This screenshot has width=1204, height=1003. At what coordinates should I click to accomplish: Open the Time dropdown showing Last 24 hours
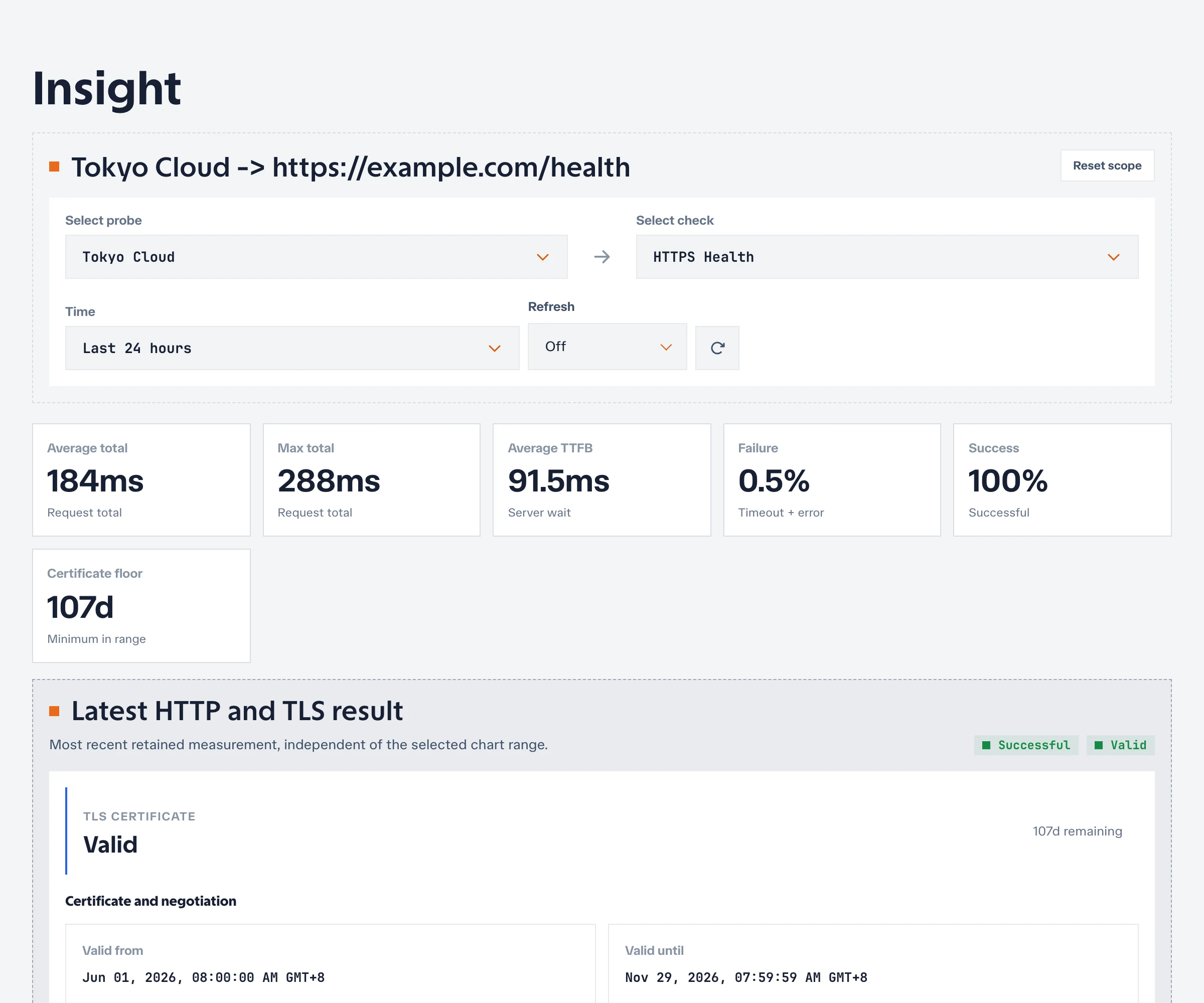(x=292, y=348)
